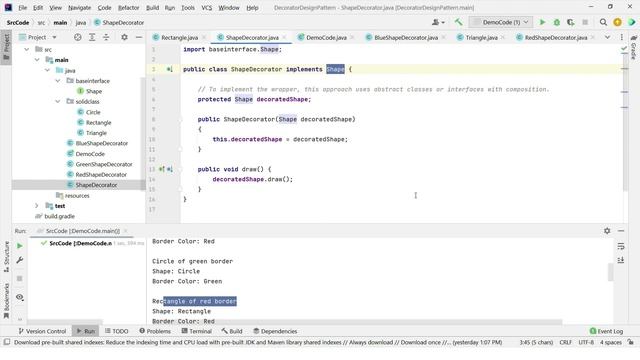Open user account icon dropdown
Screen dimensions: 640x360
tap(438, 22)
